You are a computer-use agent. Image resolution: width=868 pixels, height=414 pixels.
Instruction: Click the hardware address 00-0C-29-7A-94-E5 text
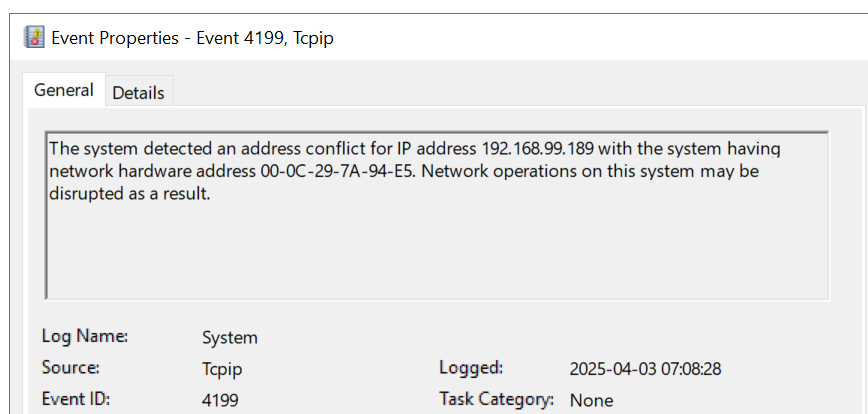(x=337, y=172)
